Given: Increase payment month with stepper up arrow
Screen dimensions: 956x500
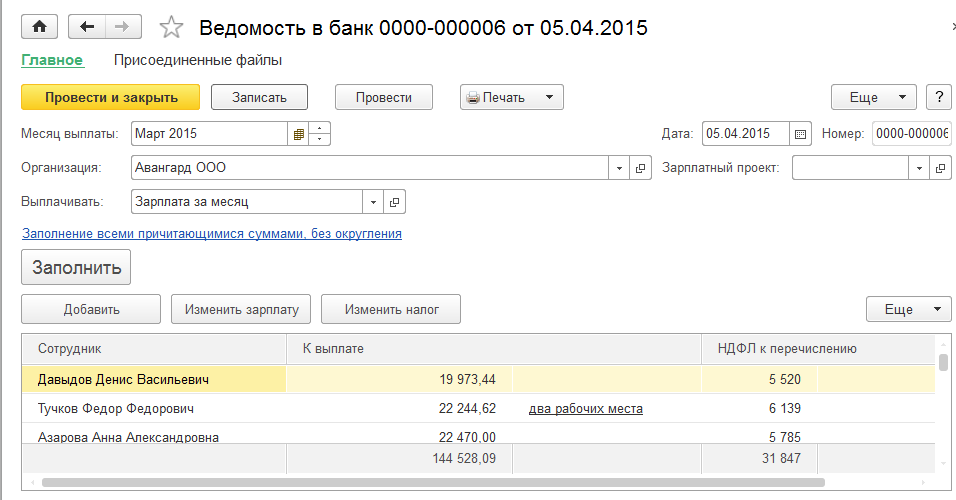Looking at the screenshot, I should 320,128.
